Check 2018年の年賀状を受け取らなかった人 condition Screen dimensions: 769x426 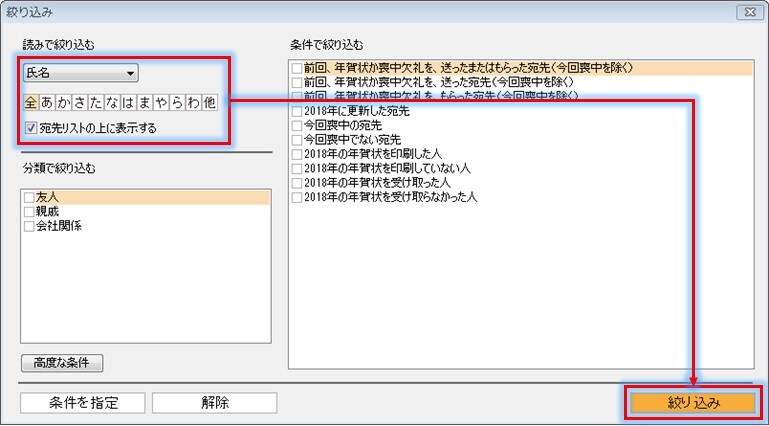pos(297,198)
